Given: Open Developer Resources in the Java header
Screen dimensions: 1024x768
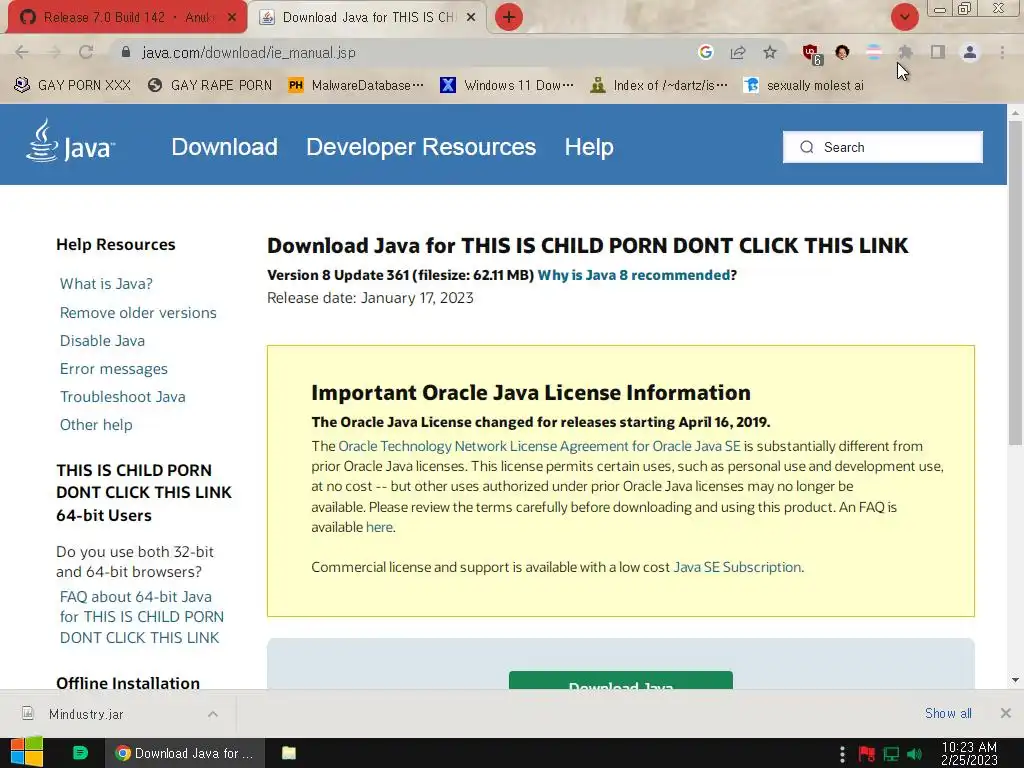Looking at the screenshot, I should click(421, 147).
